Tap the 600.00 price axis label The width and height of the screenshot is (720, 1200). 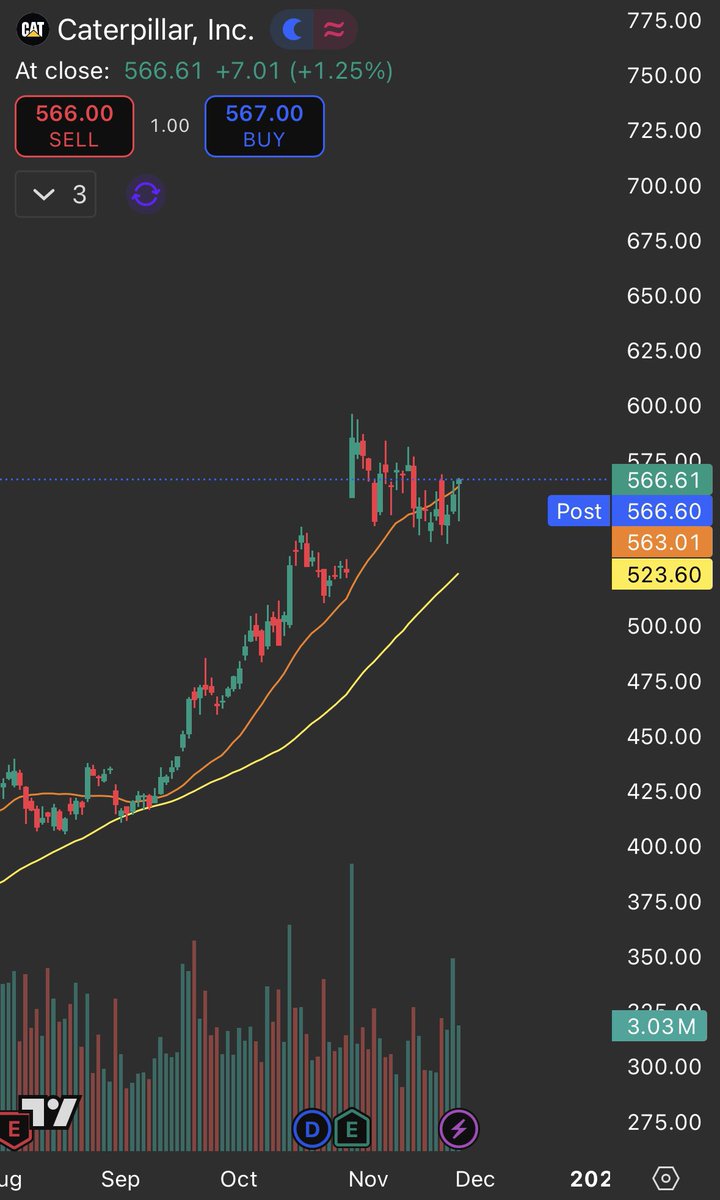[662, 406]
